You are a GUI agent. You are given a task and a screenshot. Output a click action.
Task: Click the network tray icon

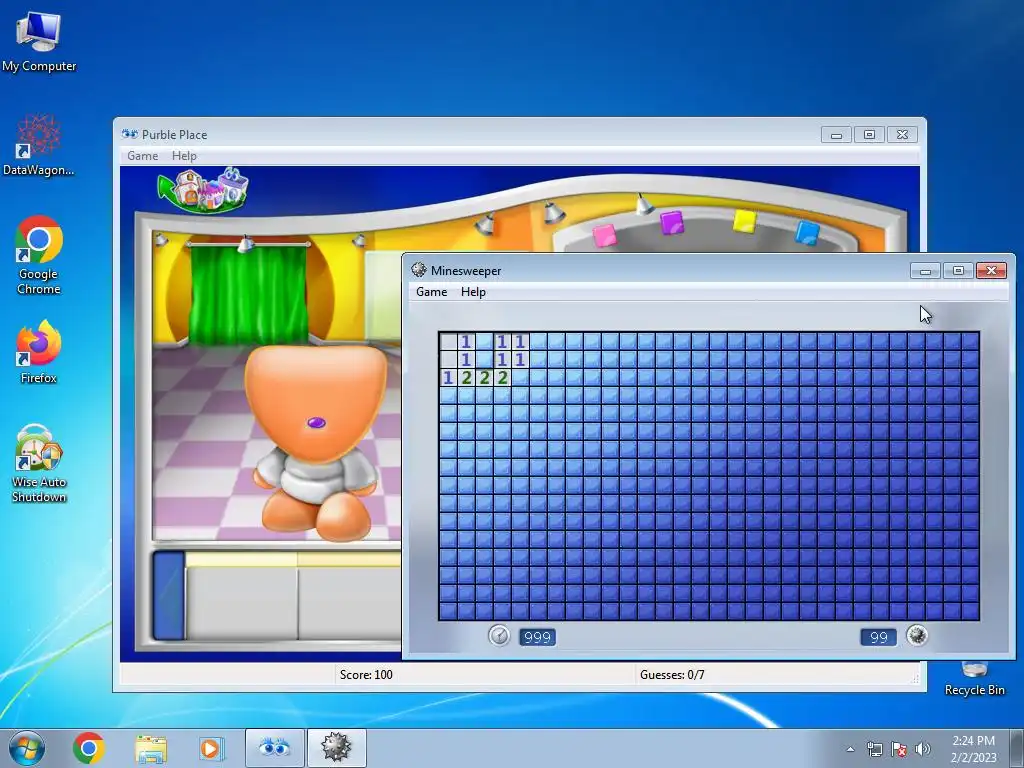(874, 749)
